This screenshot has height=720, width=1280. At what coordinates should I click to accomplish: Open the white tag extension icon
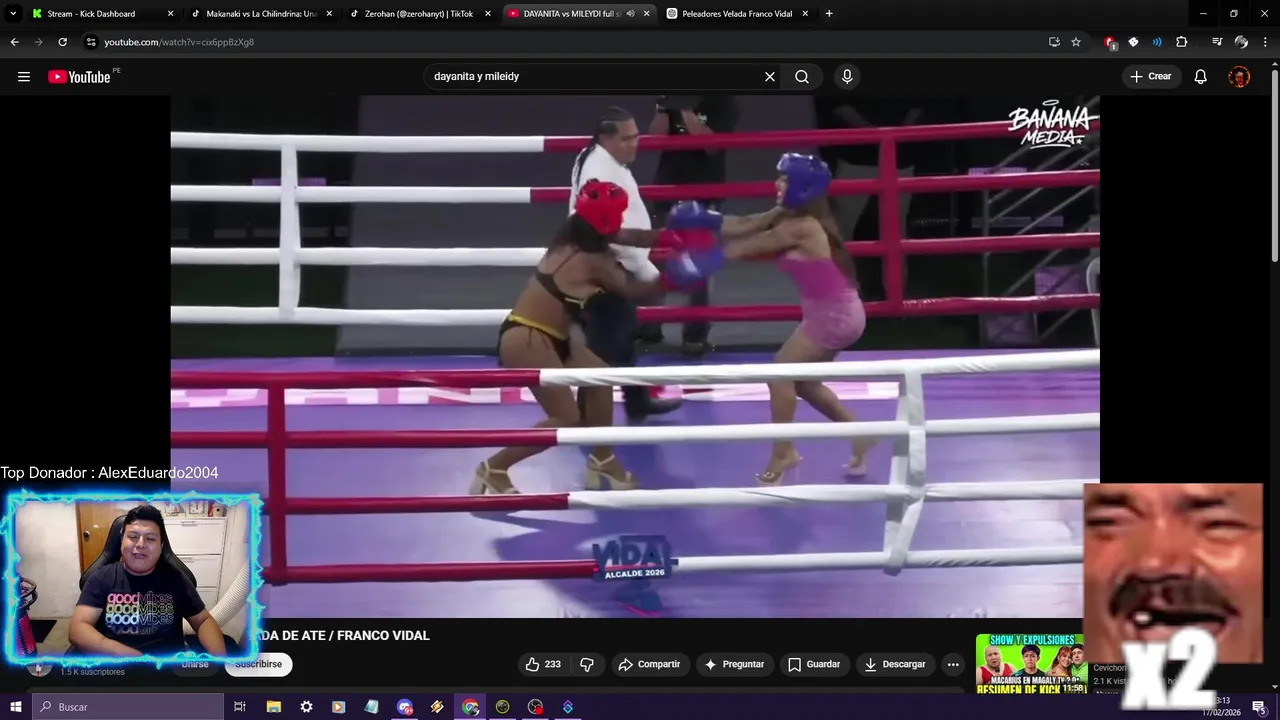tap(1133, 42)
